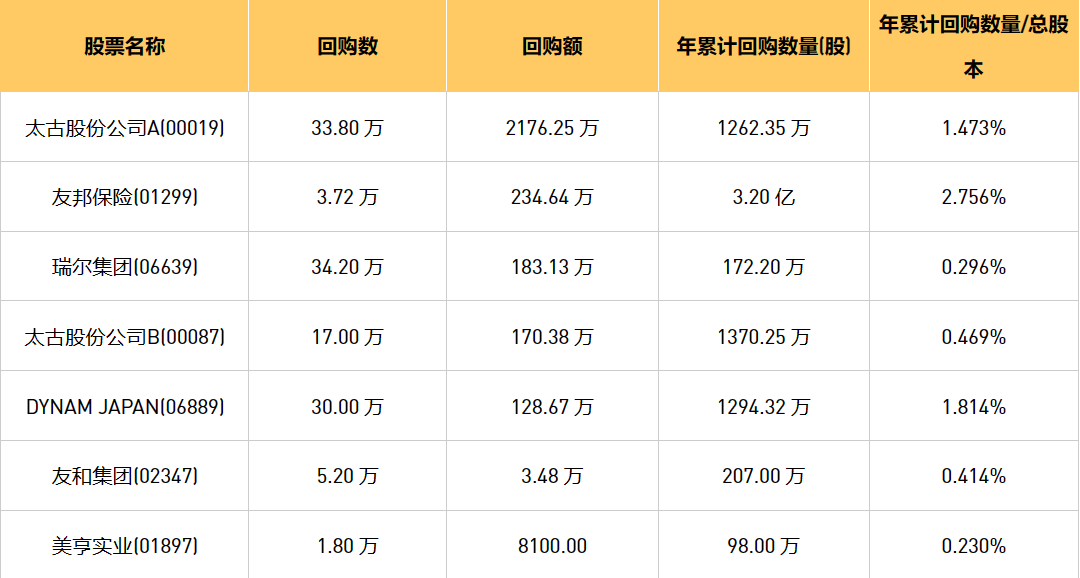Open stock 美亨实业(01897)
1080x578 pixels.
coord(124,546)
